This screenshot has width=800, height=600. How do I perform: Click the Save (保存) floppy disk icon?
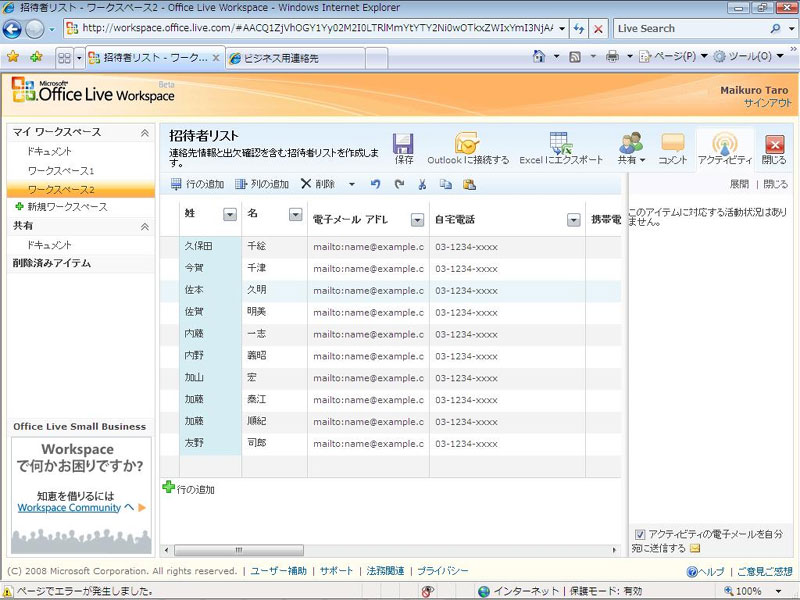pyautogui.click(x=403, y=143)
